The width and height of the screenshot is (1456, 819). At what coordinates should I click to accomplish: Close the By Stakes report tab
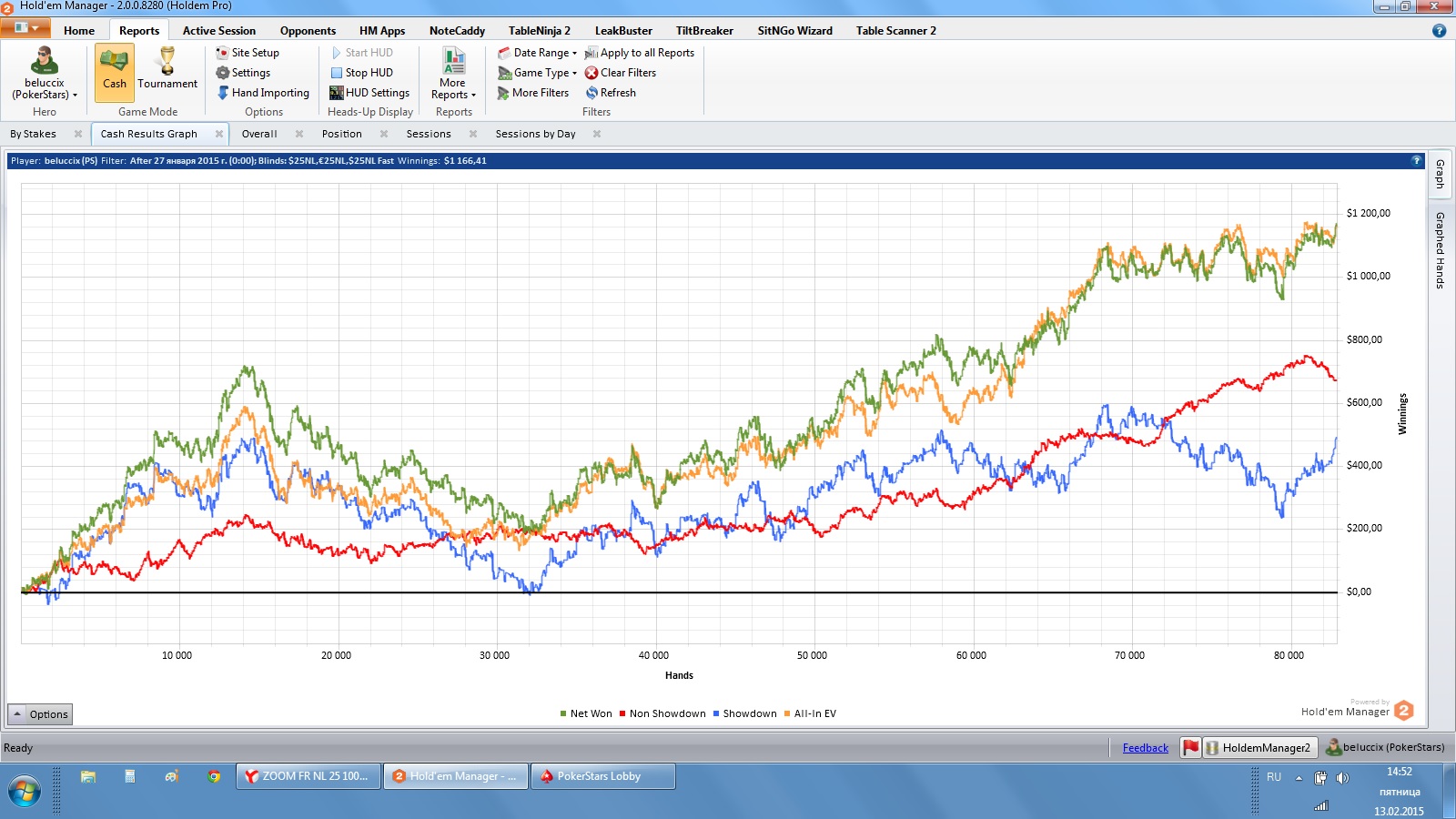click(78, 134)
